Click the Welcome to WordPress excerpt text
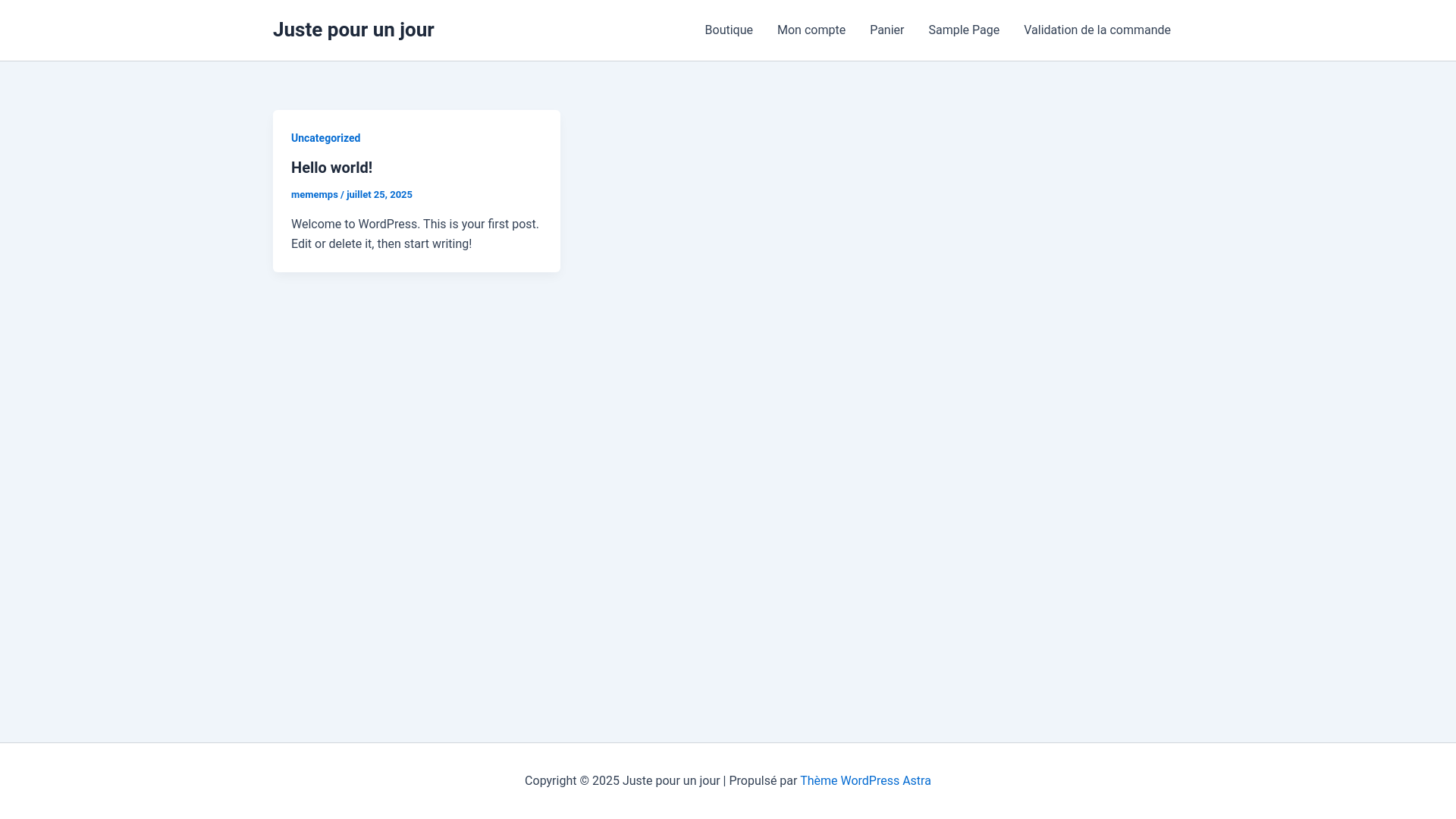This screenshot has width=1456, height=819. [415, 234]
